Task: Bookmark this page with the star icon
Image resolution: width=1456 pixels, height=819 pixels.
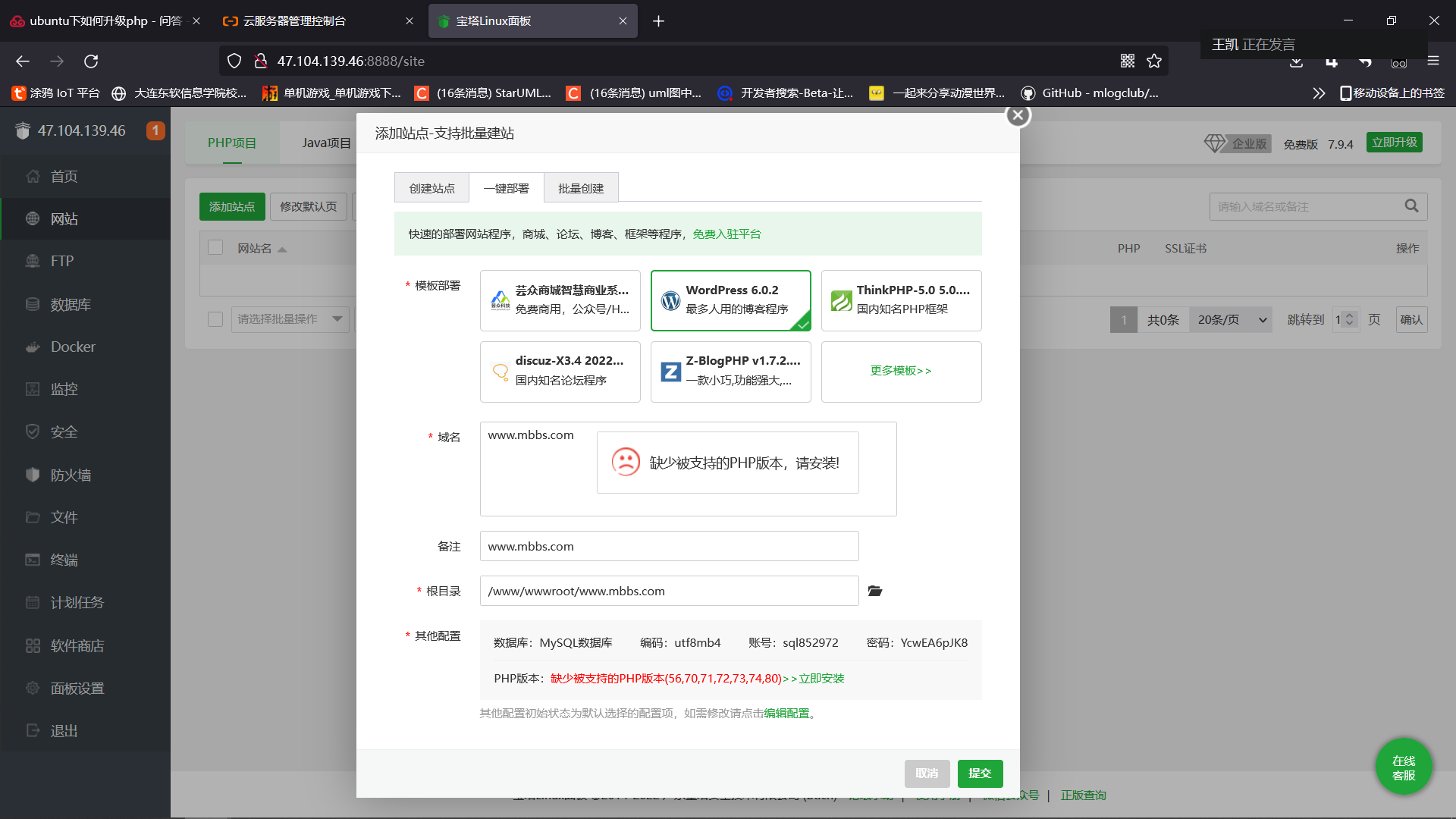Action: (x=1154, y=61)
